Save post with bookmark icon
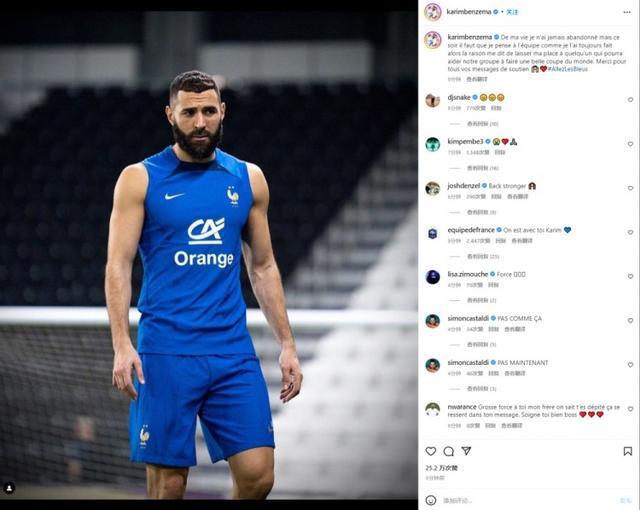640x510 pixels. point(628,451)
